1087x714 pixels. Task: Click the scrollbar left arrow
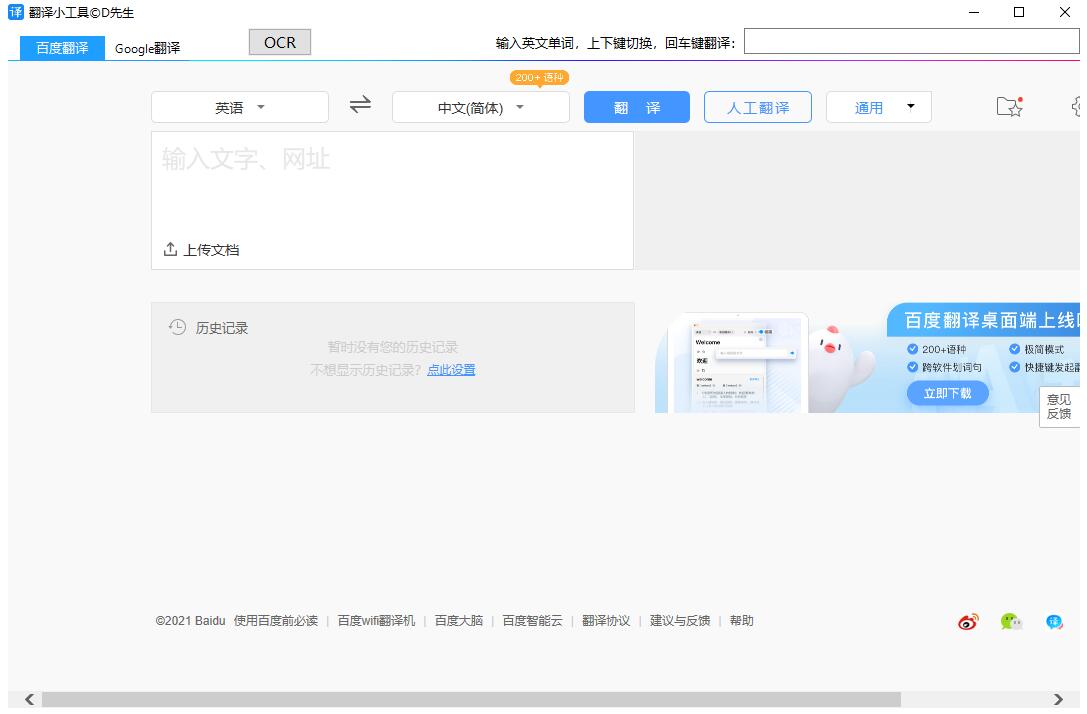pyautogui.click(x=29, y=699)
